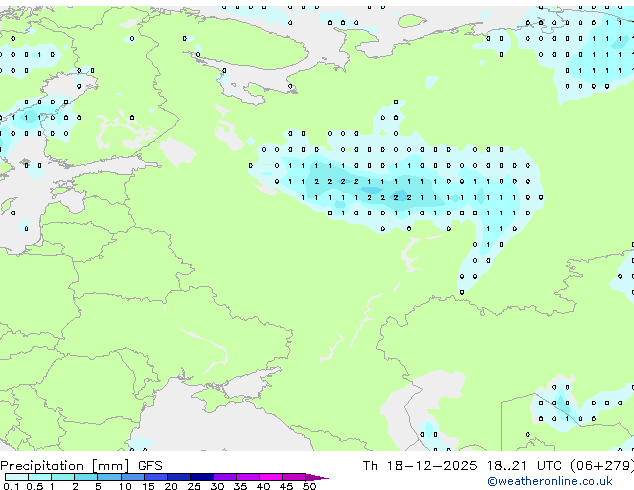Image resolution: width=634 pixels, height=490 pixels.
Task: Click the violet swatch between 35 and 40
Action: pos(248,477)
